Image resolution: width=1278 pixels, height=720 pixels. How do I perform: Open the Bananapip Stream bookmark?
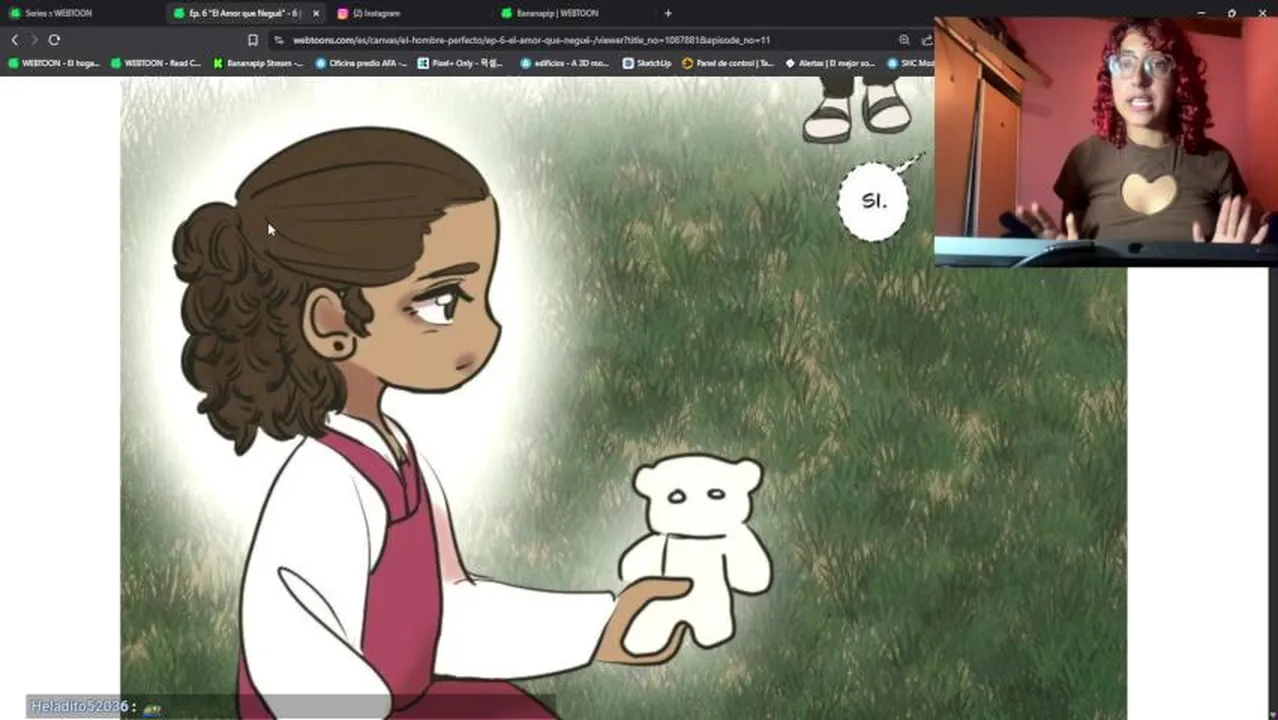tap(258, 63)
